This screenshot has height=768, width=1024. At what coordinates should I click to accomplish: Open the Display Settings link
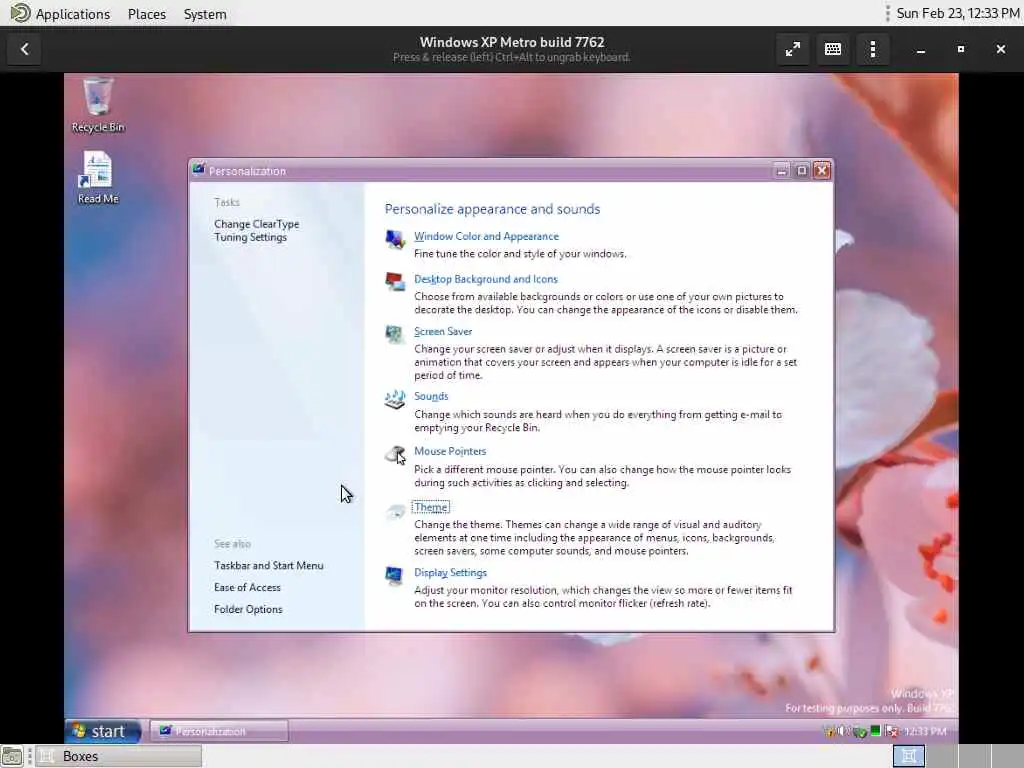pyautogui.click(x=450, y=573)
